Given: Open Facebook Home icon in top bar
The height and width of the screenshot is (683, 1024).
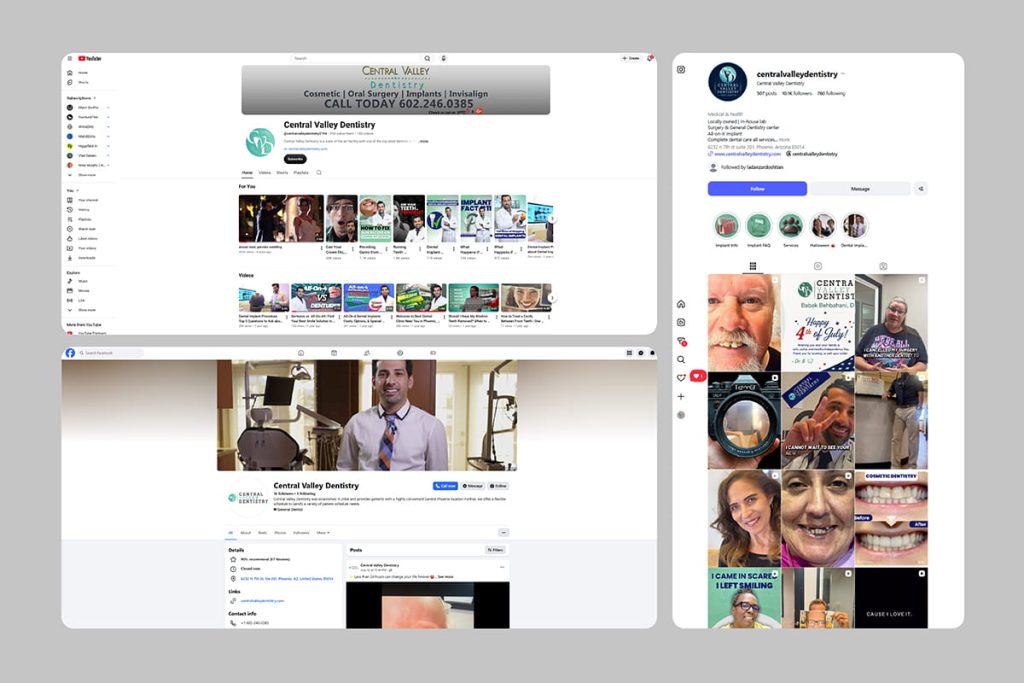Looking at the screenshot, I should [x=301, y=353].
